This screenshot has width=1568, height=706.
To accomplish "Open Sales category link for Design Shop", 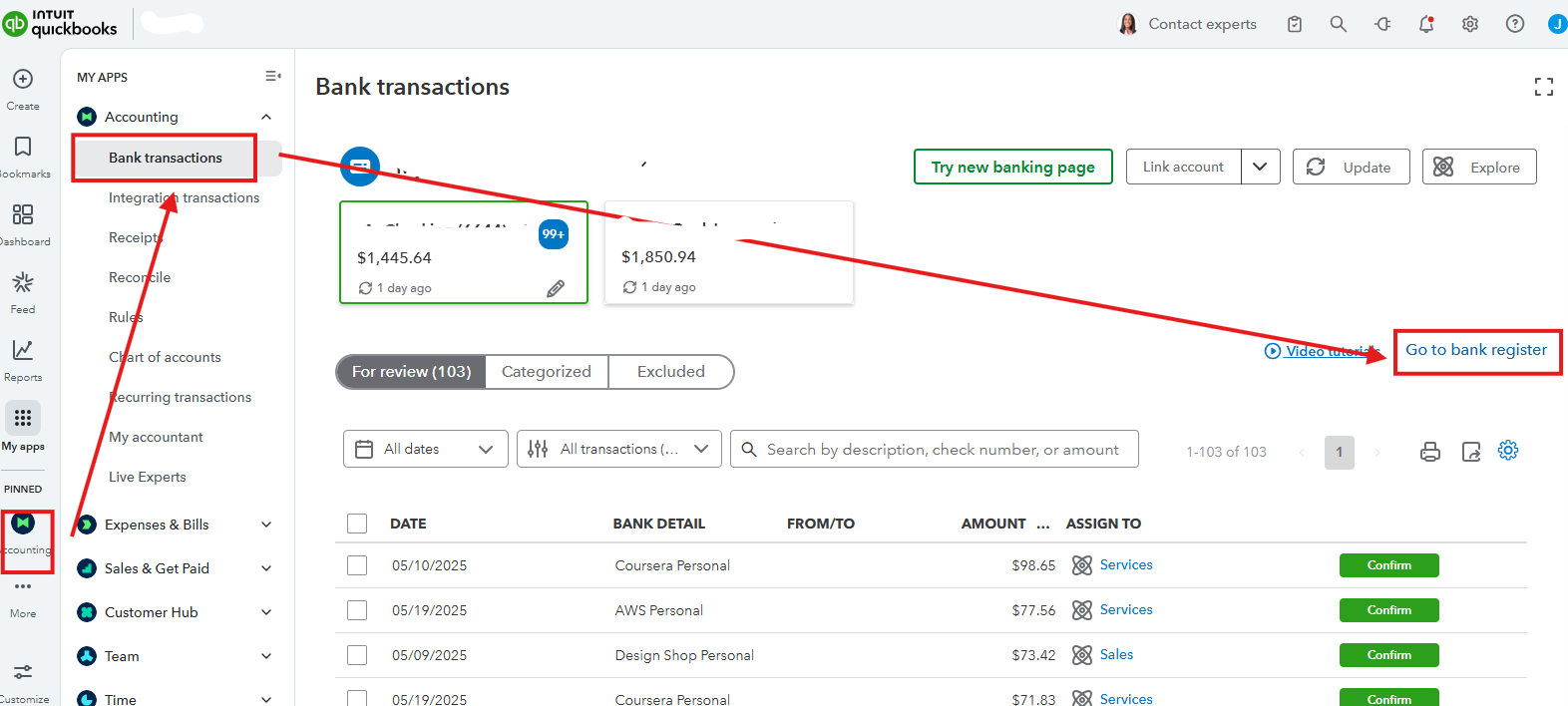I will click(x=1116, y=654).
